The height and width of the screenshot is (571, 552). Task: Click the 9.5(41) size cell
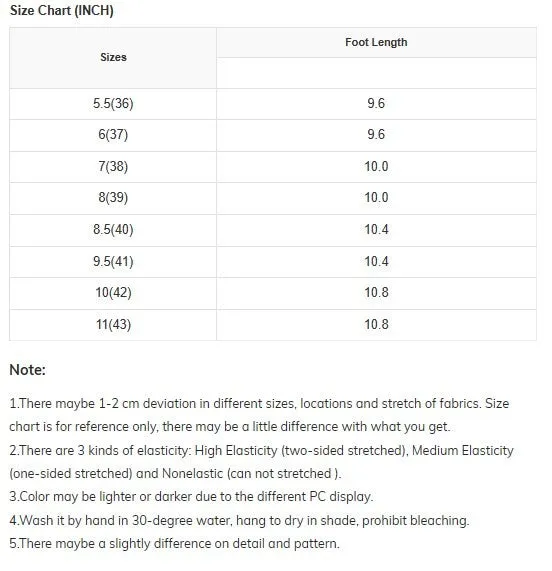click(113, 262)
